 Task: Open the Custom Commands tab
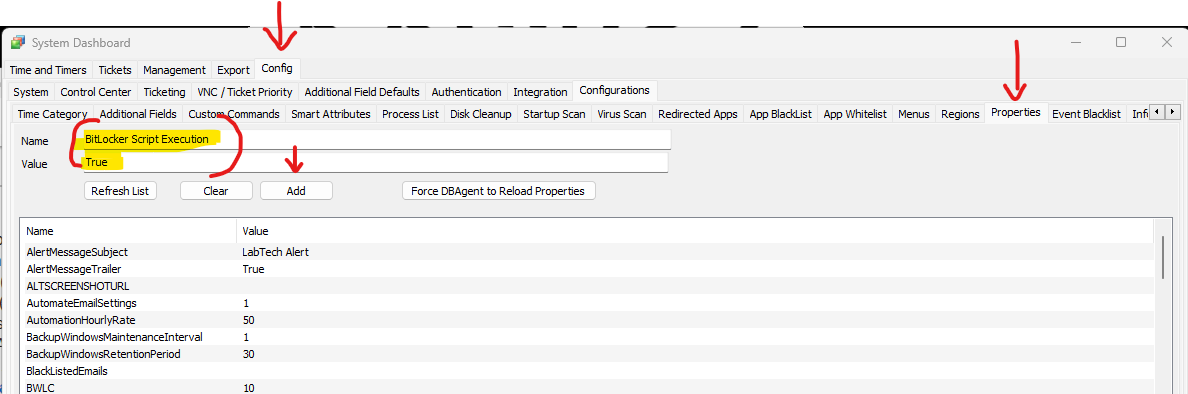234,114
